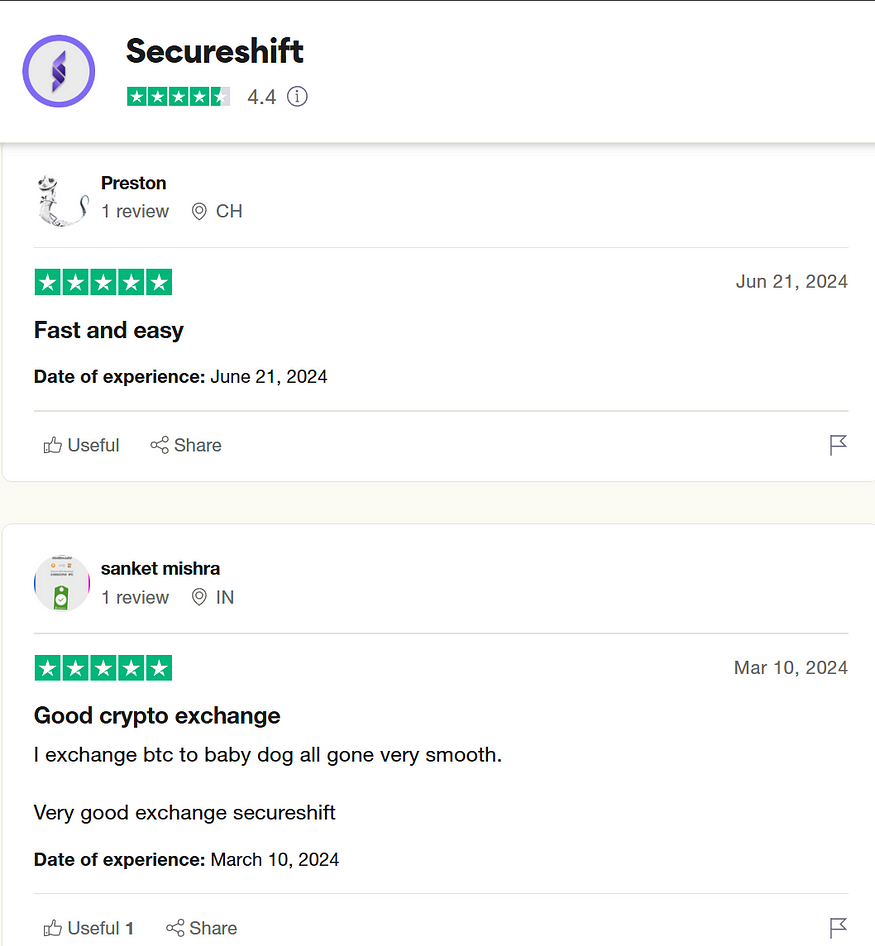
Task: Flag sanket mishra's review
Action: (x=838, y=928)
